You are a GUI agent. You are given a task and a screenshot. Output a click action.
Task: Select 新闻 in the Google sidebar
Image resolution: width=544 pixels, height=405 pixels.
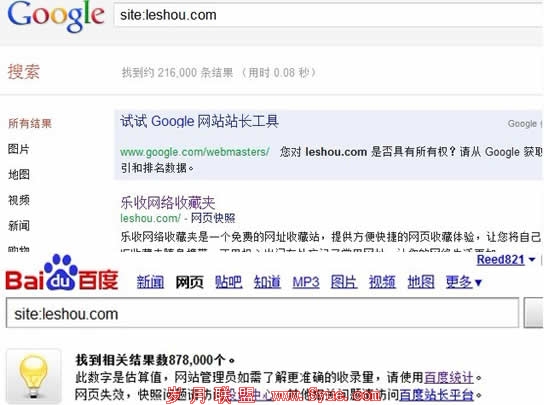point(19,226)
